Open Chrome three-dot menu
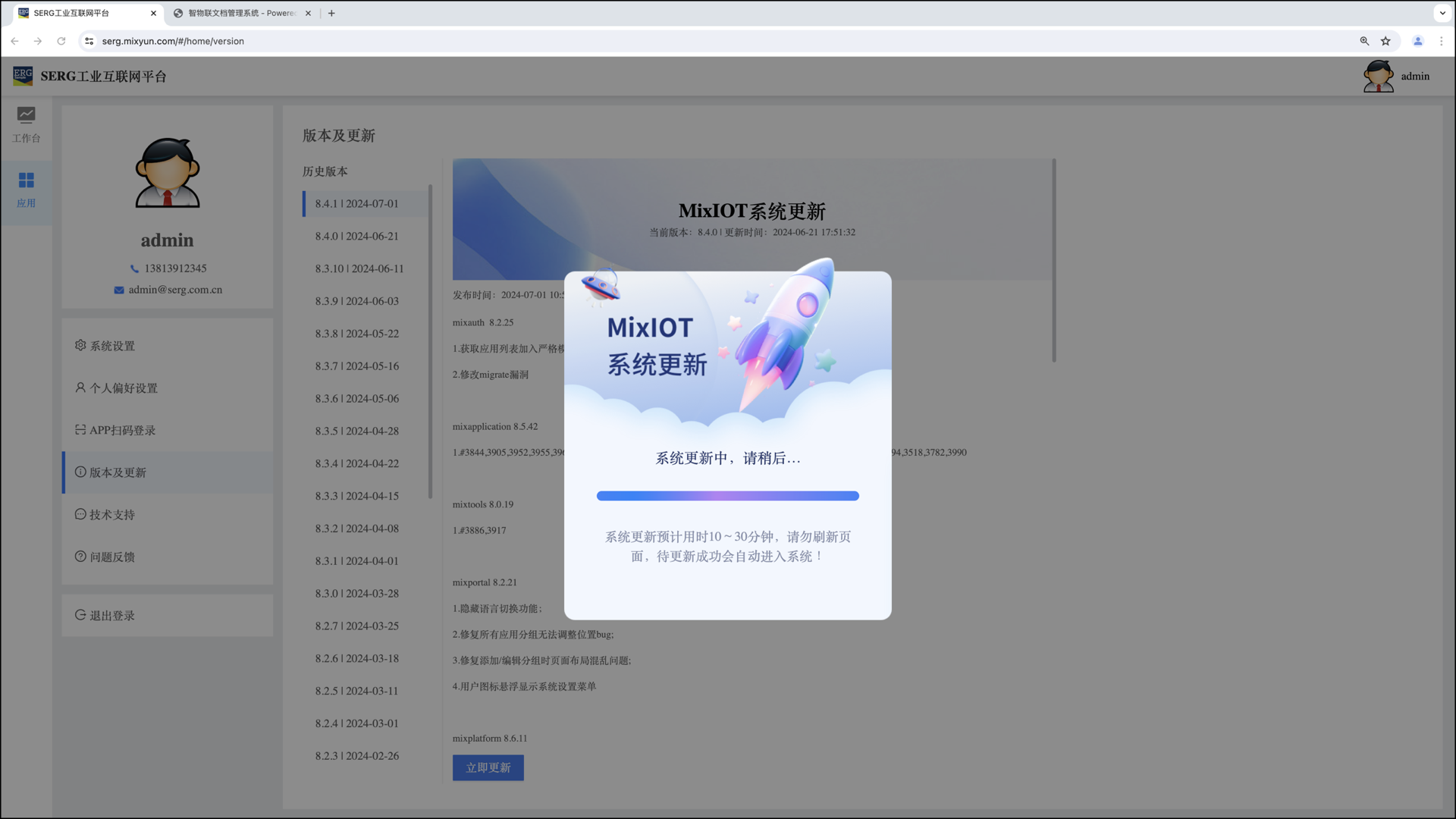The width and height of the screenshot is (1456, 819). [x=1441, y=41]
